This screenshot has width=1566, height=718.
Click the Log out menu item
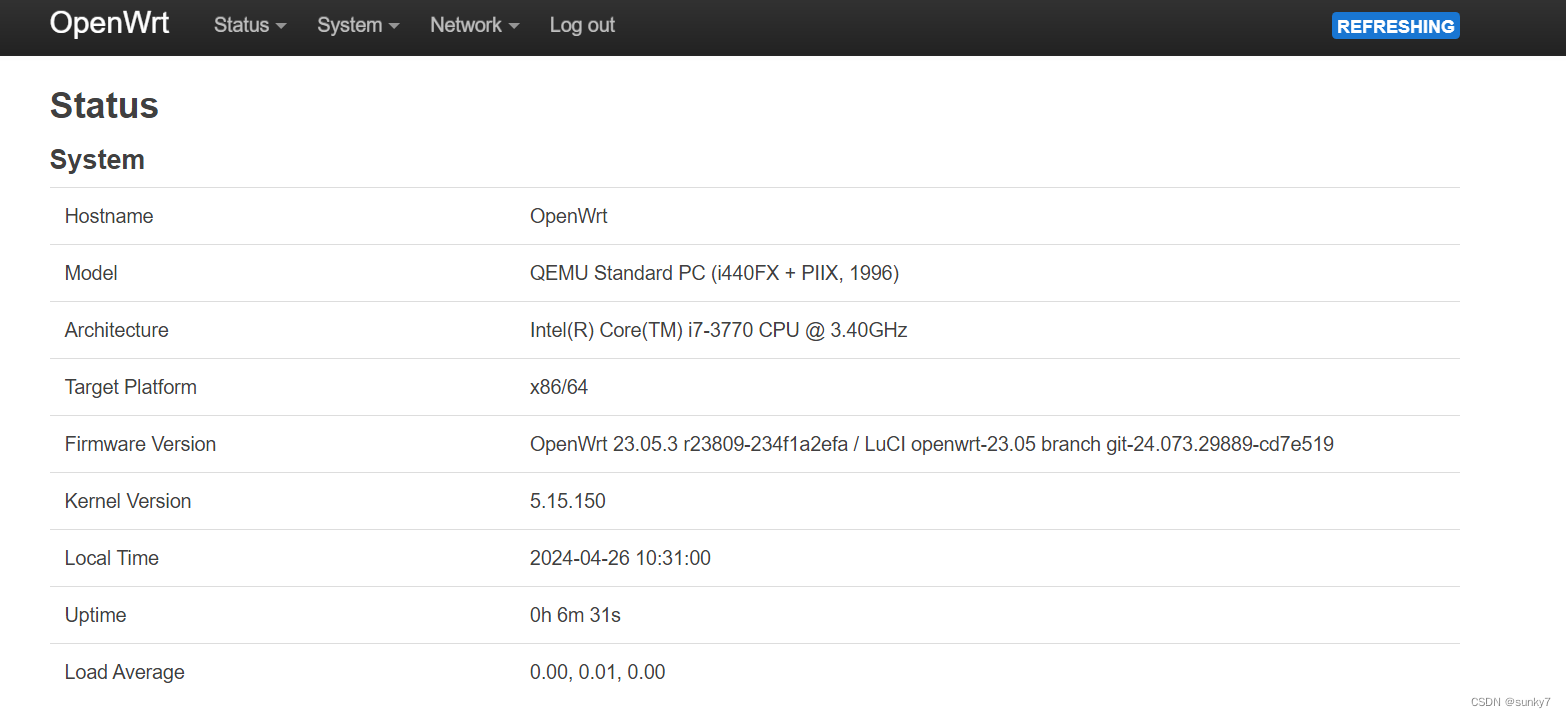582,25
